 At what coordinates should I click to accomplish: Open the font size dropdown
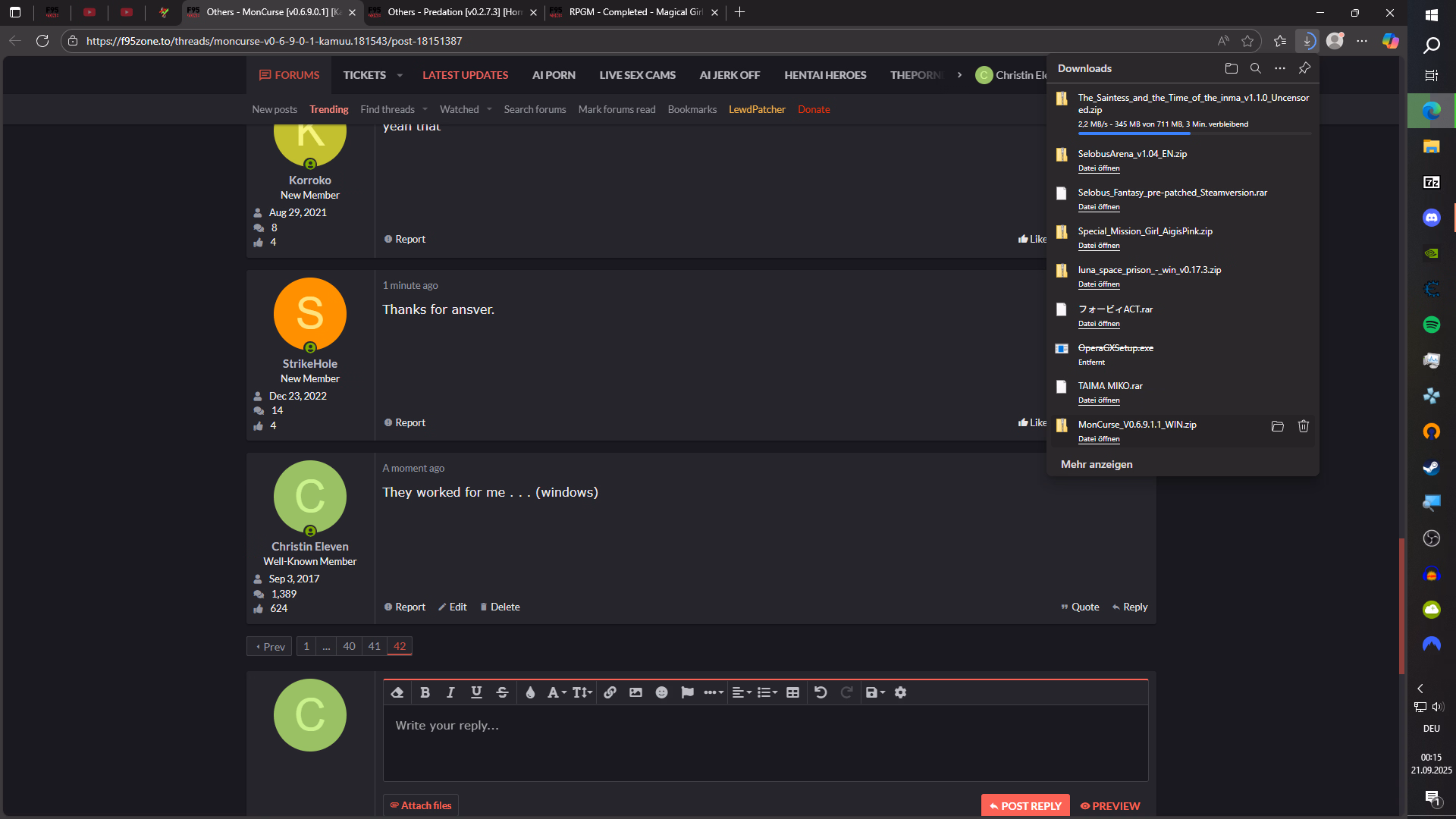point(582,692)
